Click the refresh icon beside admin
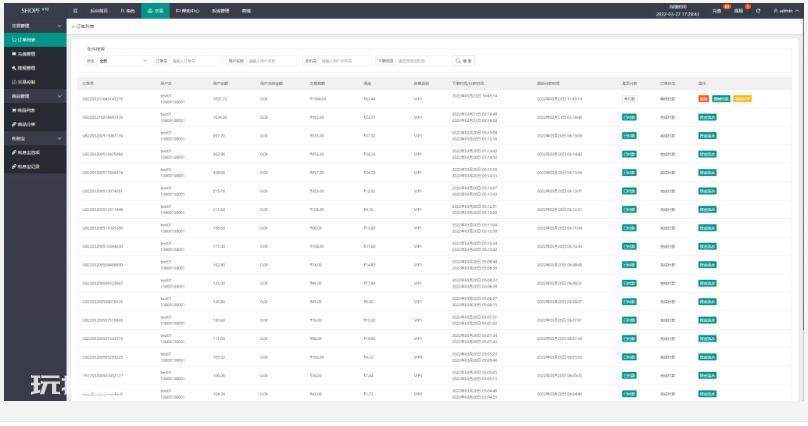The height and width of the screenshot is (426, 808). [x=758, y=10]
